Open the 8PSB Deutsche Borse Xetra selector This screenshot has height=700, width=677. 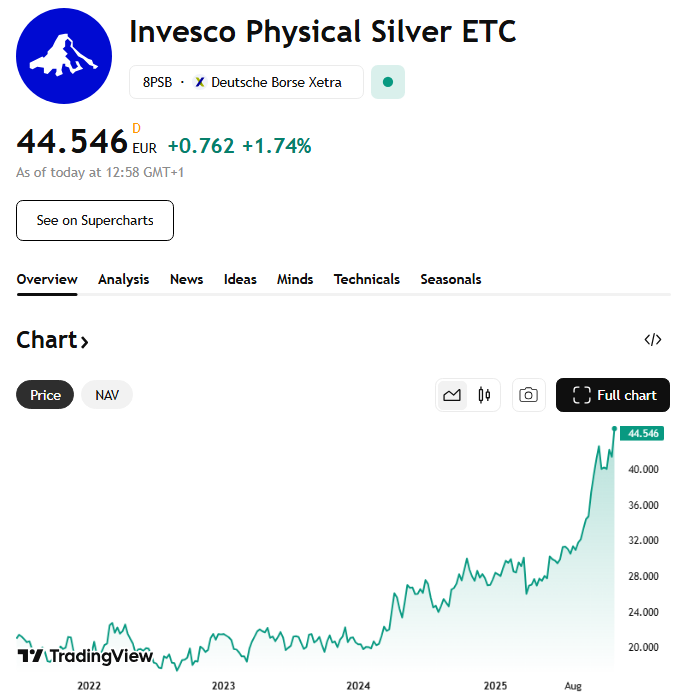[x=246, y=82]
